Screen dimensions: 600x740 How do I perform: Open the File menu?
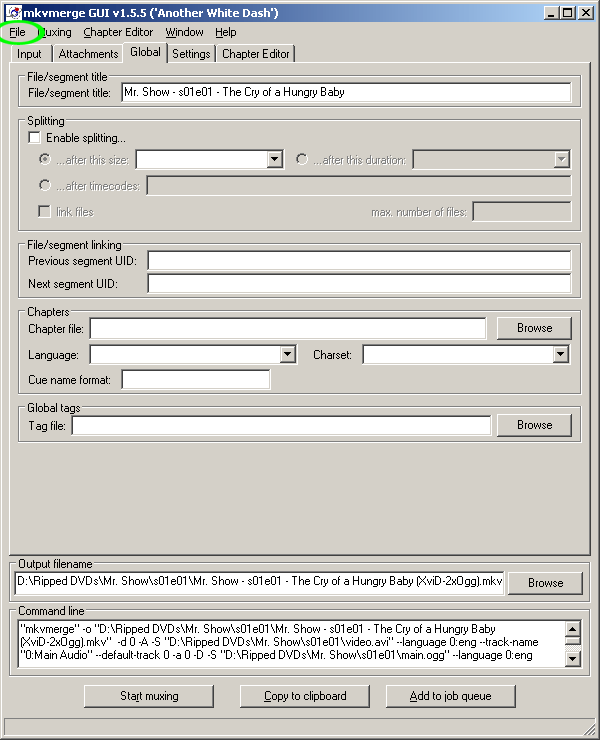click(17, 32)
